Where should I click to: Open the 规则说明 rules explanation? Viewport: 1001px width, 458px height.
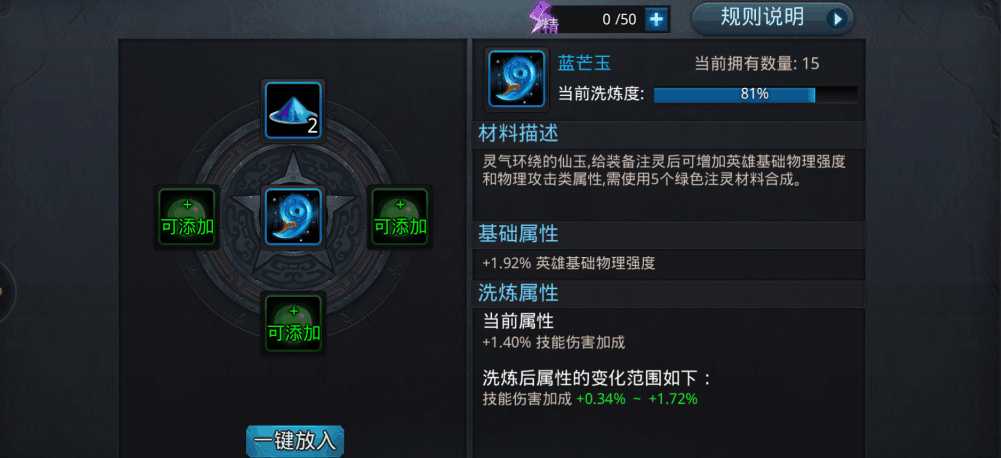[x=772, y=19]
